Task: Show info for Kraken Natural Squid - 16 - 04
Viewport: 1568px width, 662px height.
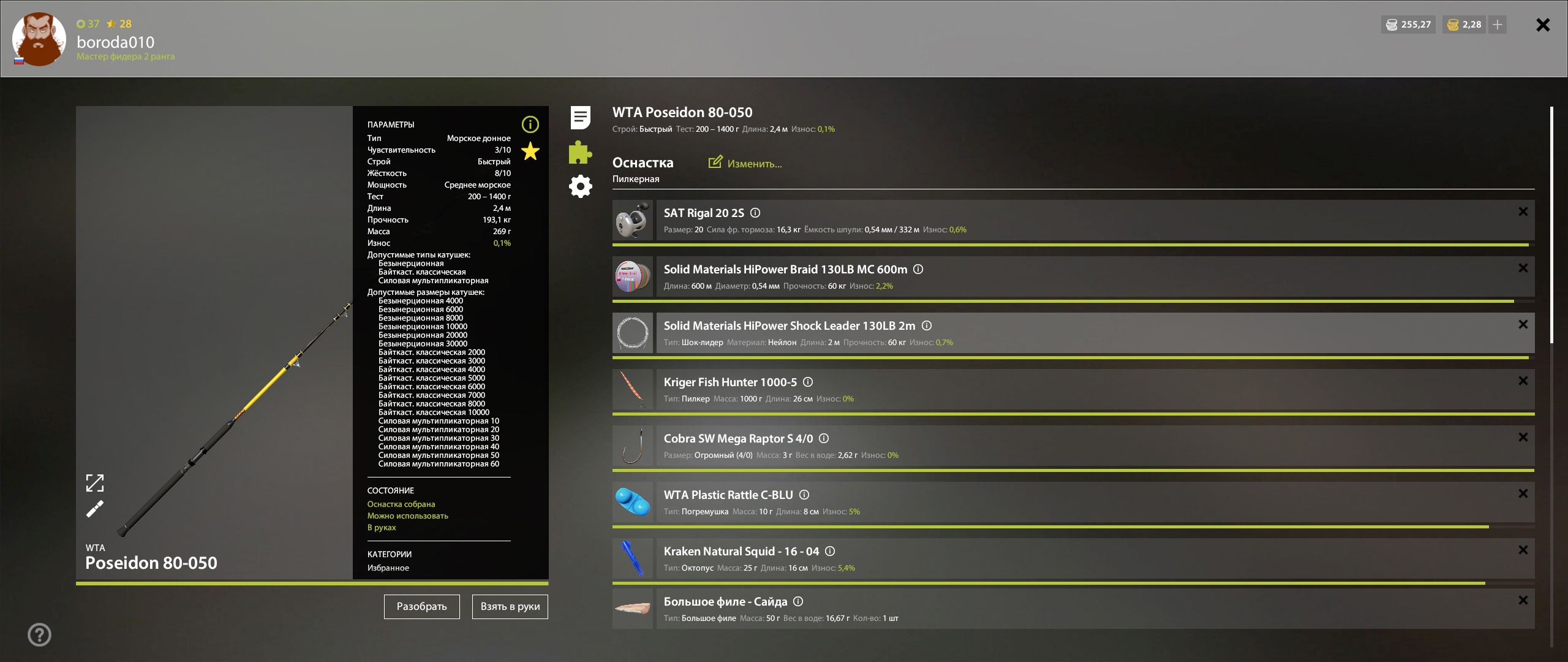Action: point(830,551)
